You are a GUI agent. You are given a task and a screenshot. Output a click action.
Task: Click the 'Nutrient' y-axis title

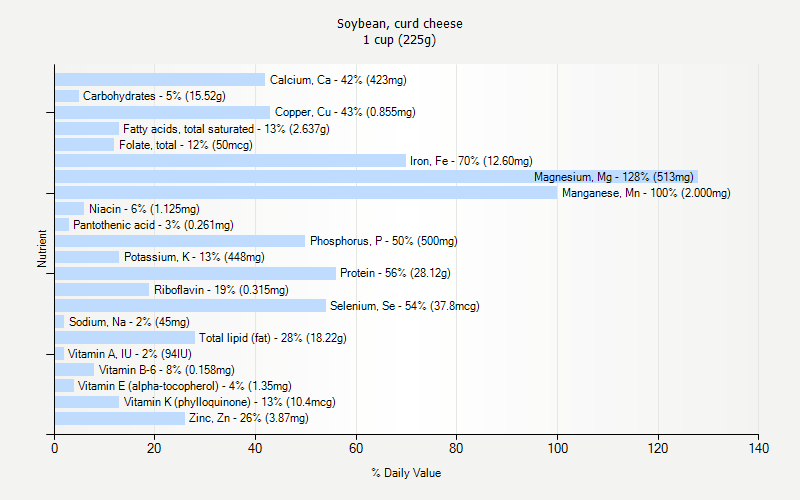tap(42, 248)
